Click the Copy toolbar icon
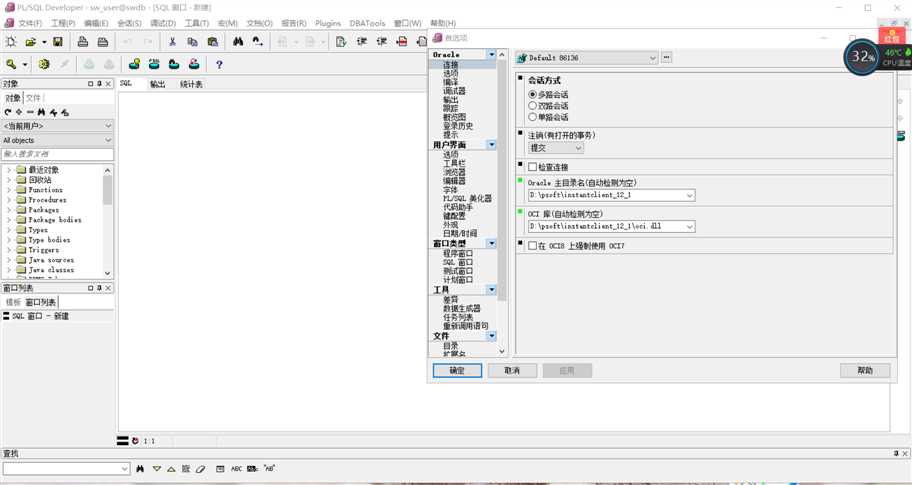Viewport: 912px width, 485px height. click(x=193, y=42)
